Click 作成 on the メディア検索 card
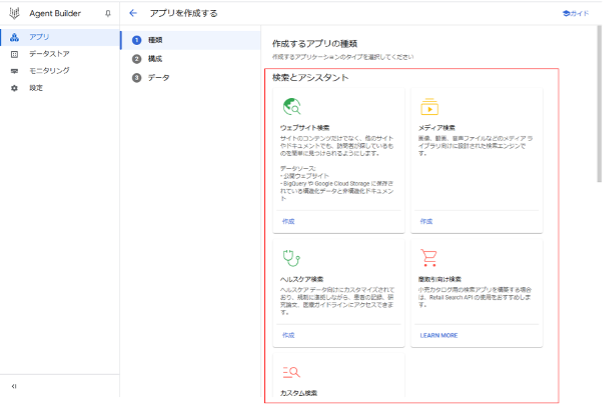The width and height of the screenshot is (604, 408). (426, 222)
